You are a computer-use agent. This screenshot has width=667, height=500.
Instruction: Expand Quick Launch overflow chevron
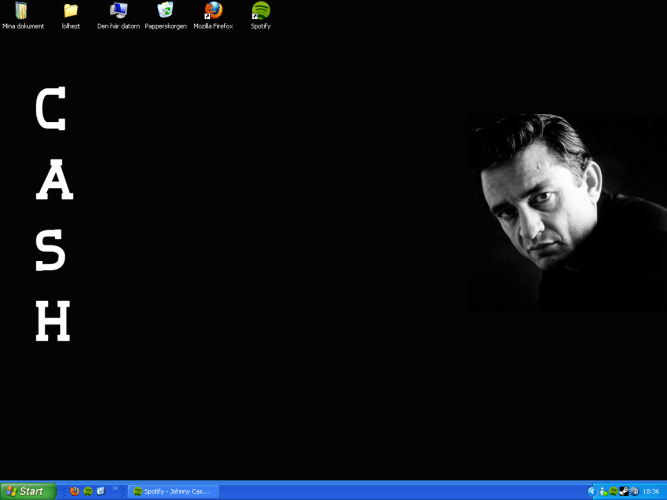(x=115, y=489)
